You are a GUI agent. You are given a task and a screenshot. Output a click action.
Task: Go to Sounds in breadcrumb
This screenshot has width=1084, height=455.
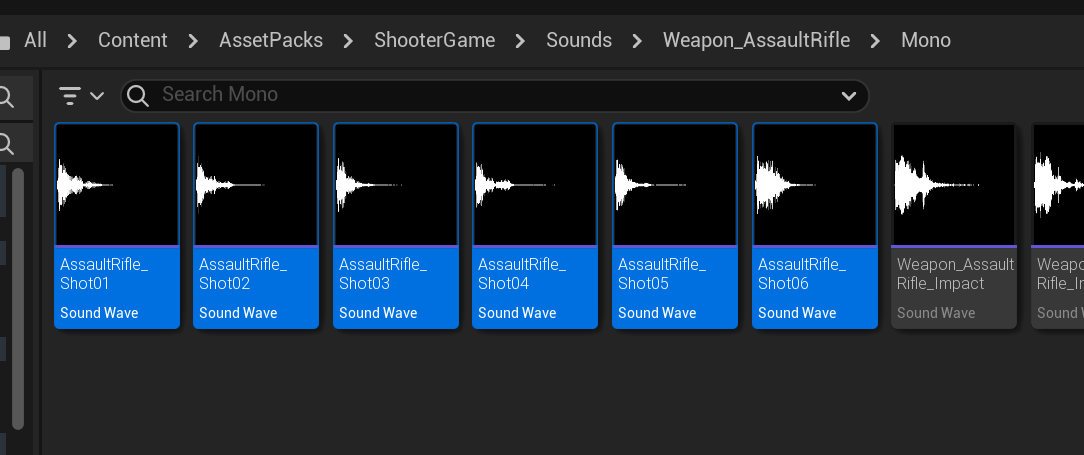click(579, 40)
